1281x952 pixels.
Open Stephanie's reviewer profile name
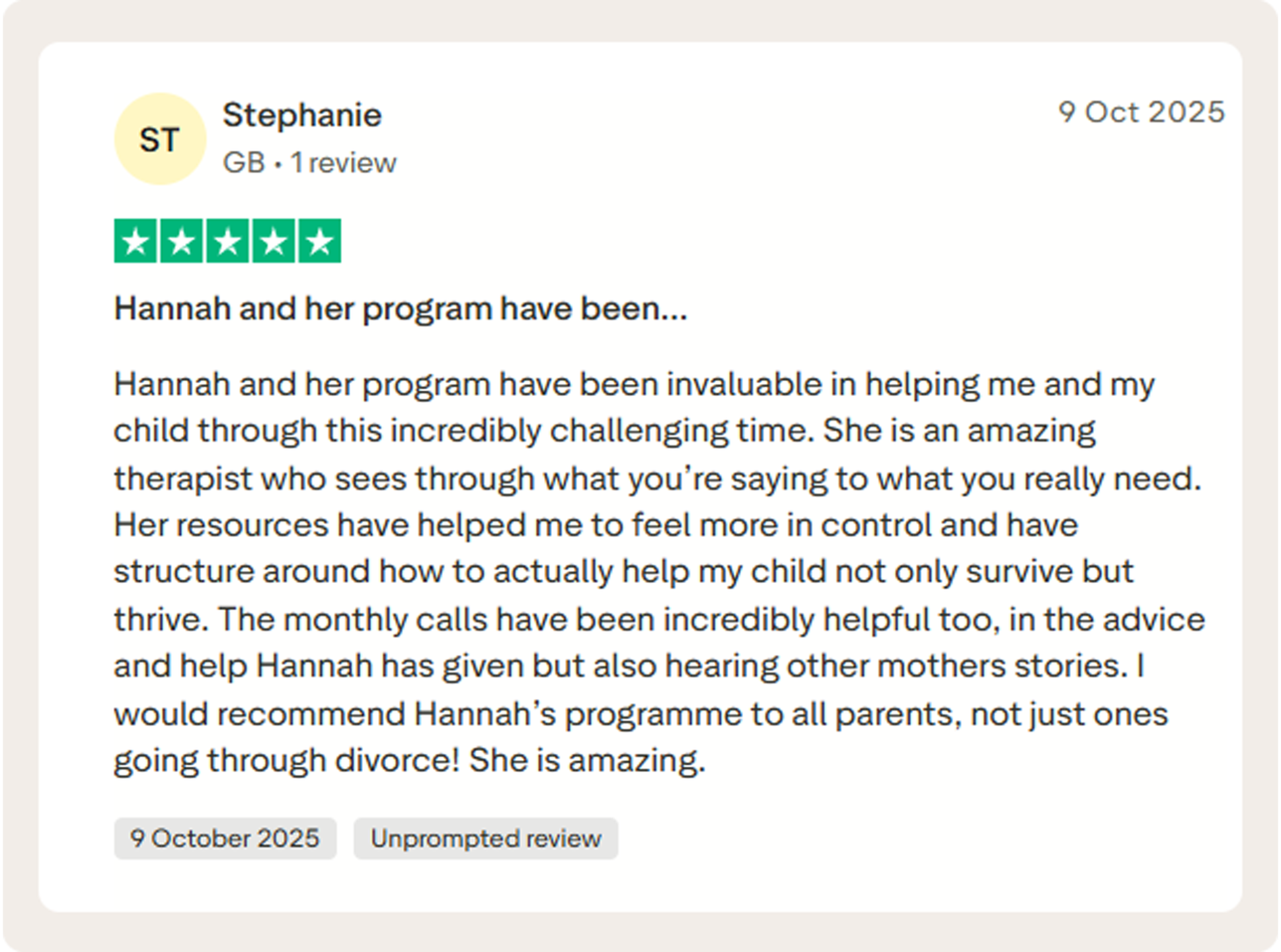[x=302, y=115]
